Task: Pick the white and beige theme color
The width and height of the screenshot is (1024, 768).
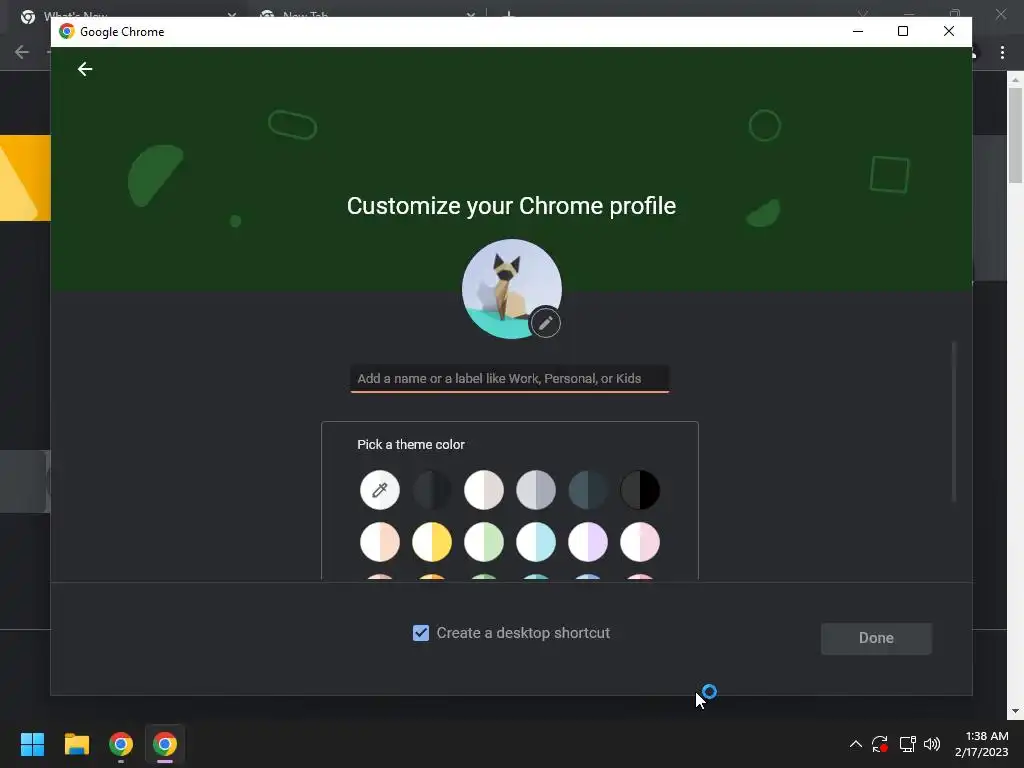Action: tap(484, 490)
